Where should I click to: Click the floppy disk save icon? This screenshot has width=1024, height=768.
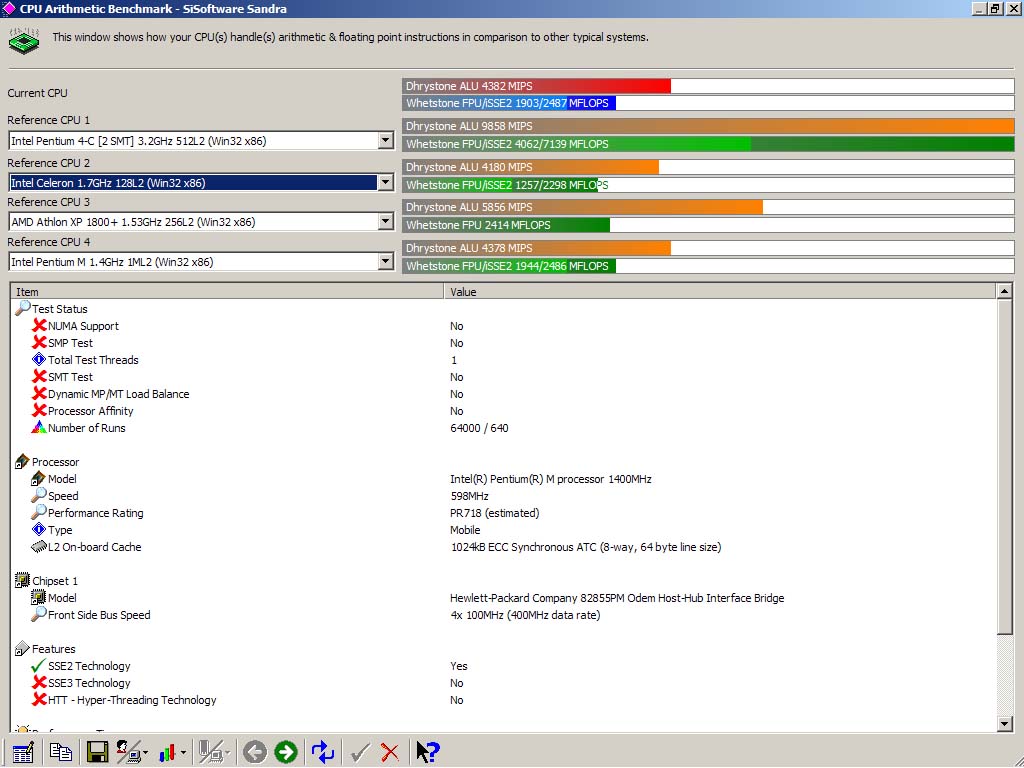(97, 752)
